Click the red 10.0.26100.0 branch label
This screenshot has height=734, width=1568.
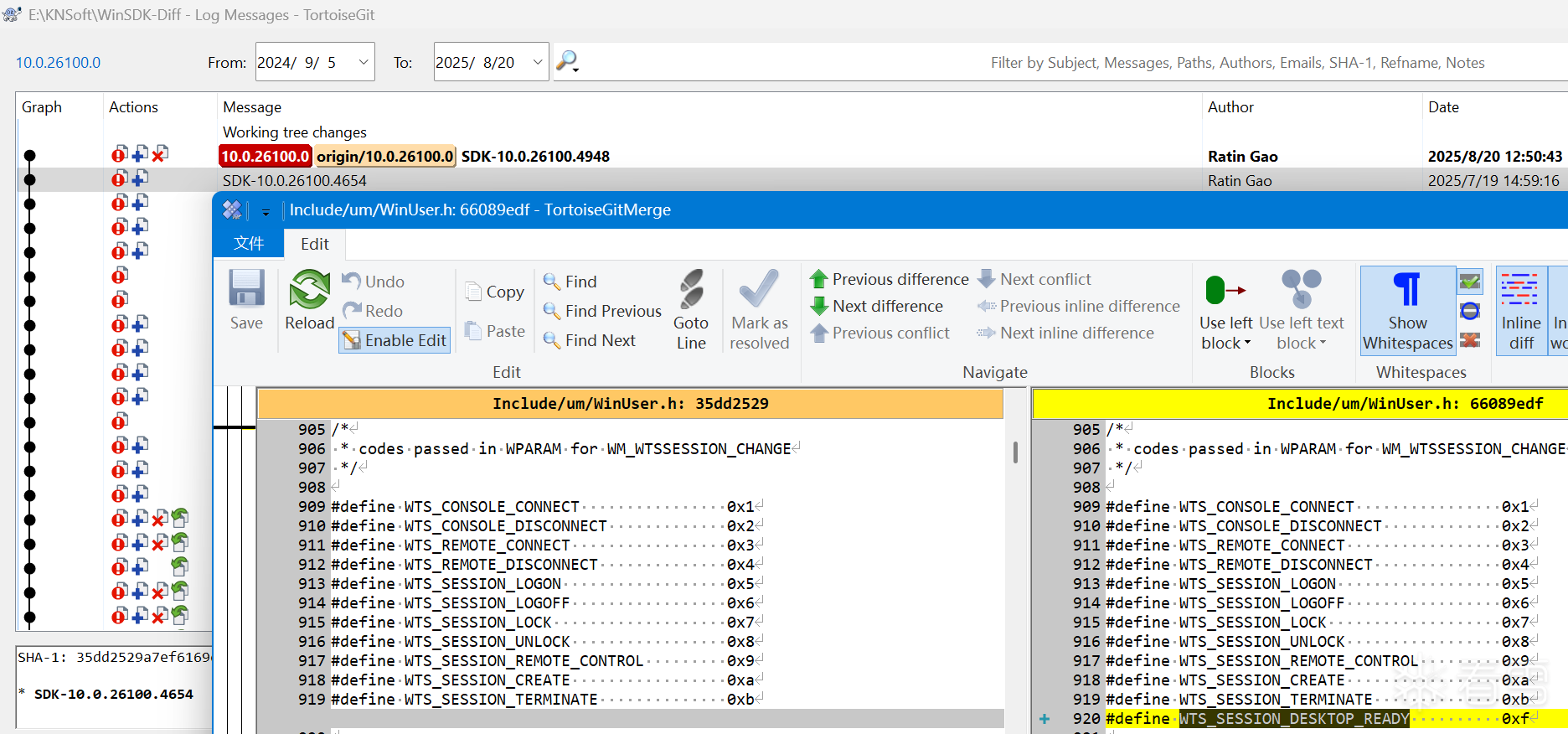[265, 156]
